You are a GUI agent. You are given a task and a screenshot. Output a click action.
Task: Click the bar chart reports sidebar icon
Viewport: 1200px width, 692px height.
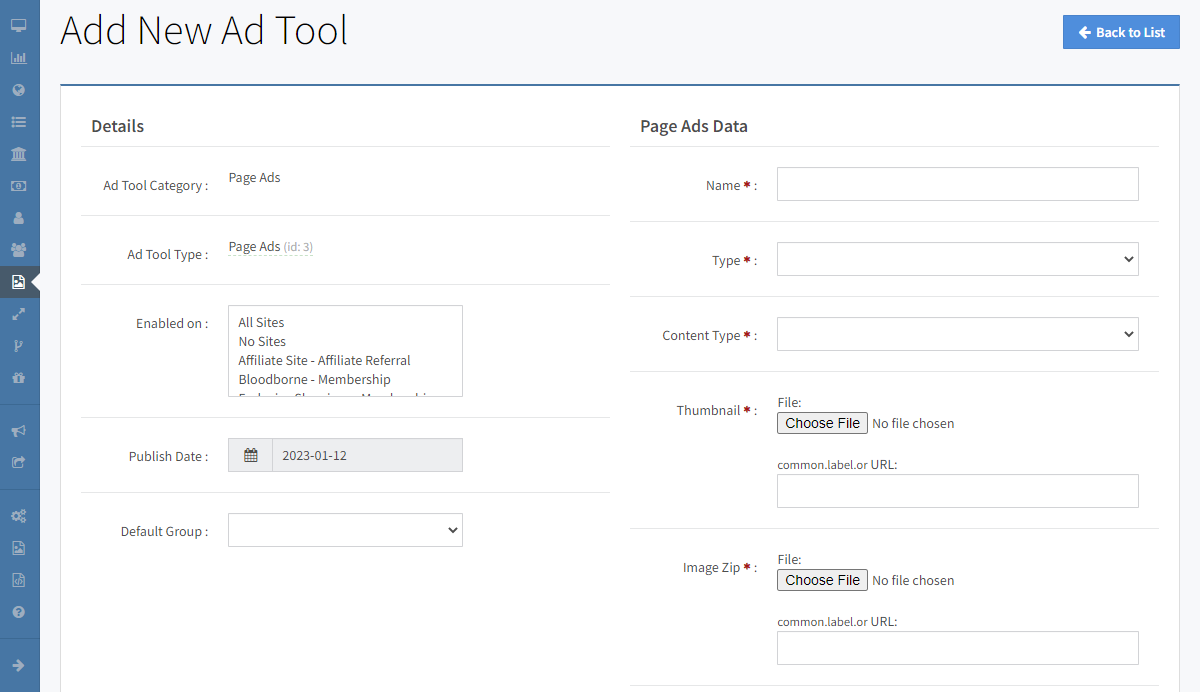pyautogui.click(x=18, y=58)
